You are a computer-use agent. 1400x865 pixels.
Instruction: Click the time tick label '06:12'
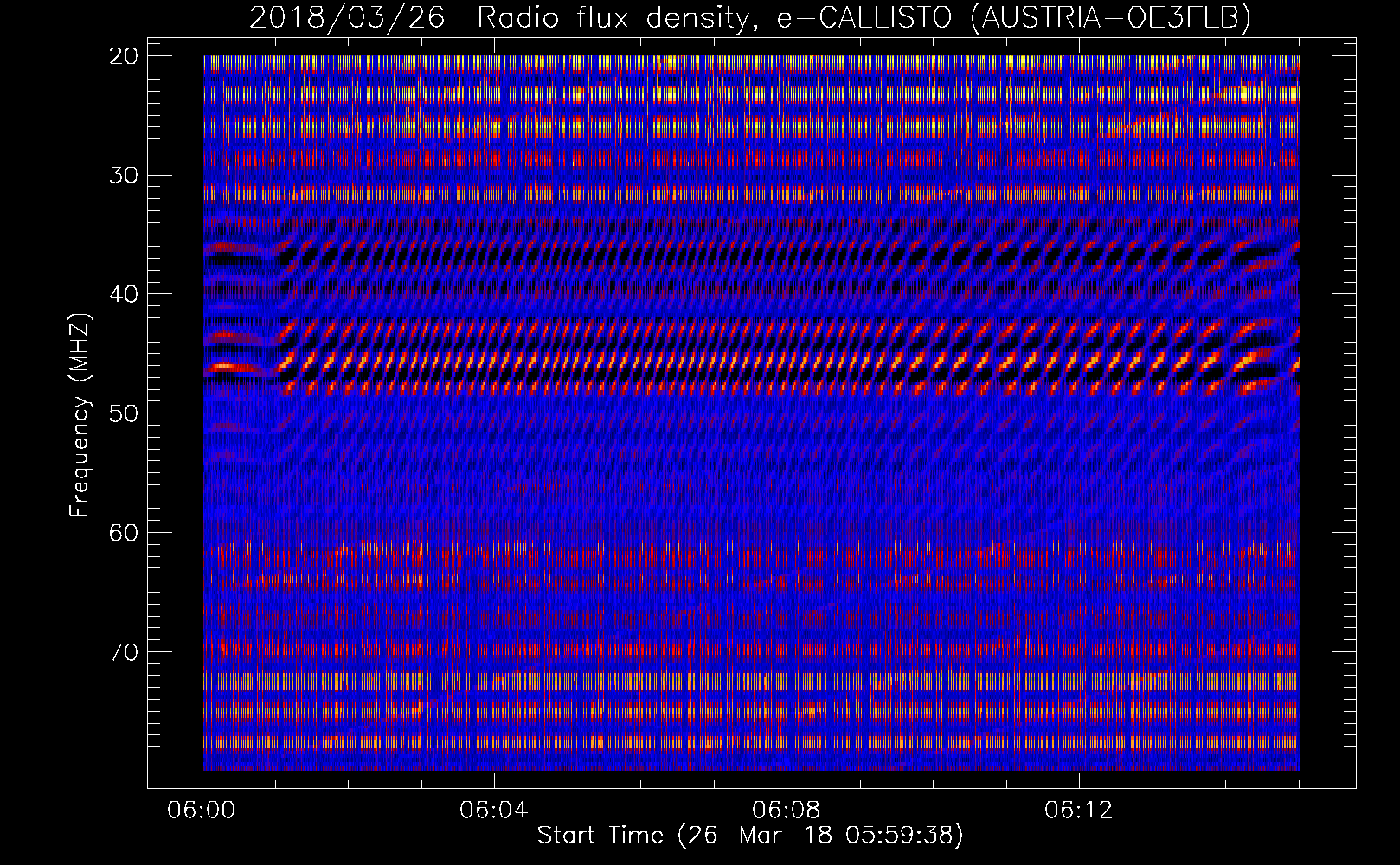[x=1078, y=811]
